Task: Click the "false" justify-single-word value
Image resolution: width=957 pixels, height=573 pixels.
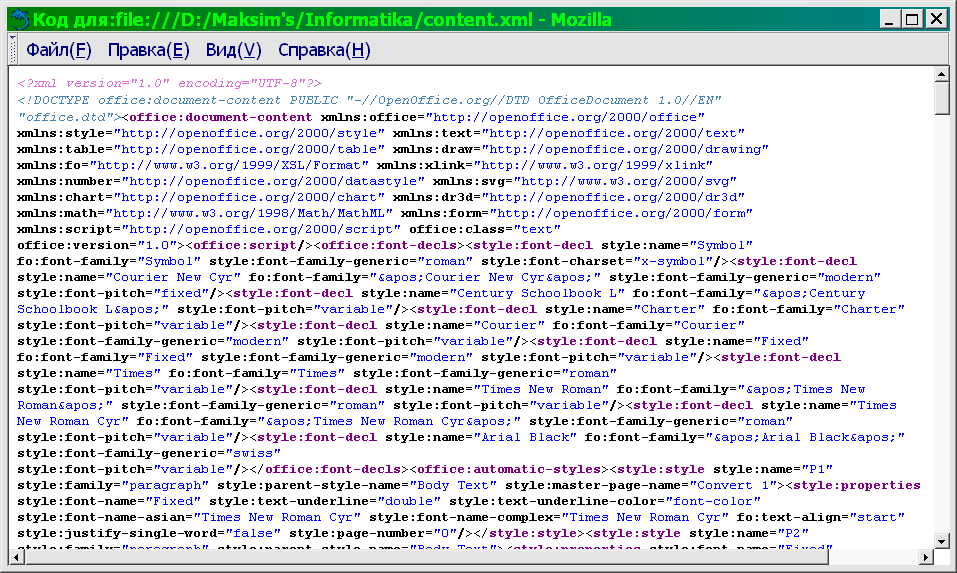Action: point(253,533)
